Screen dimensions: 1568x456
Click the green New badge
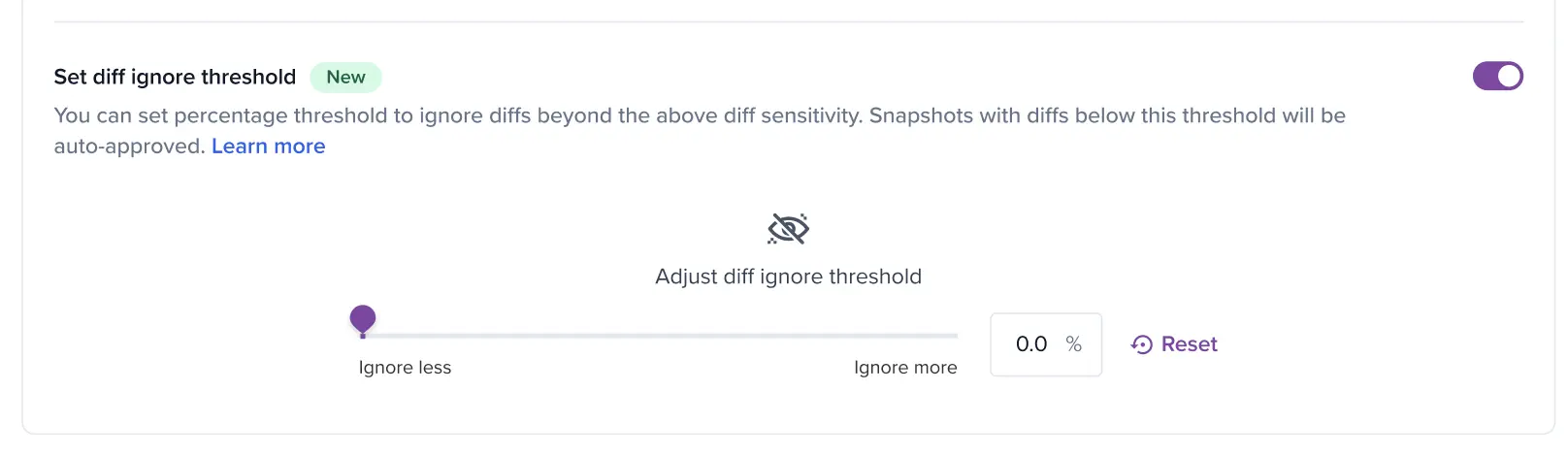coord(345,77)
